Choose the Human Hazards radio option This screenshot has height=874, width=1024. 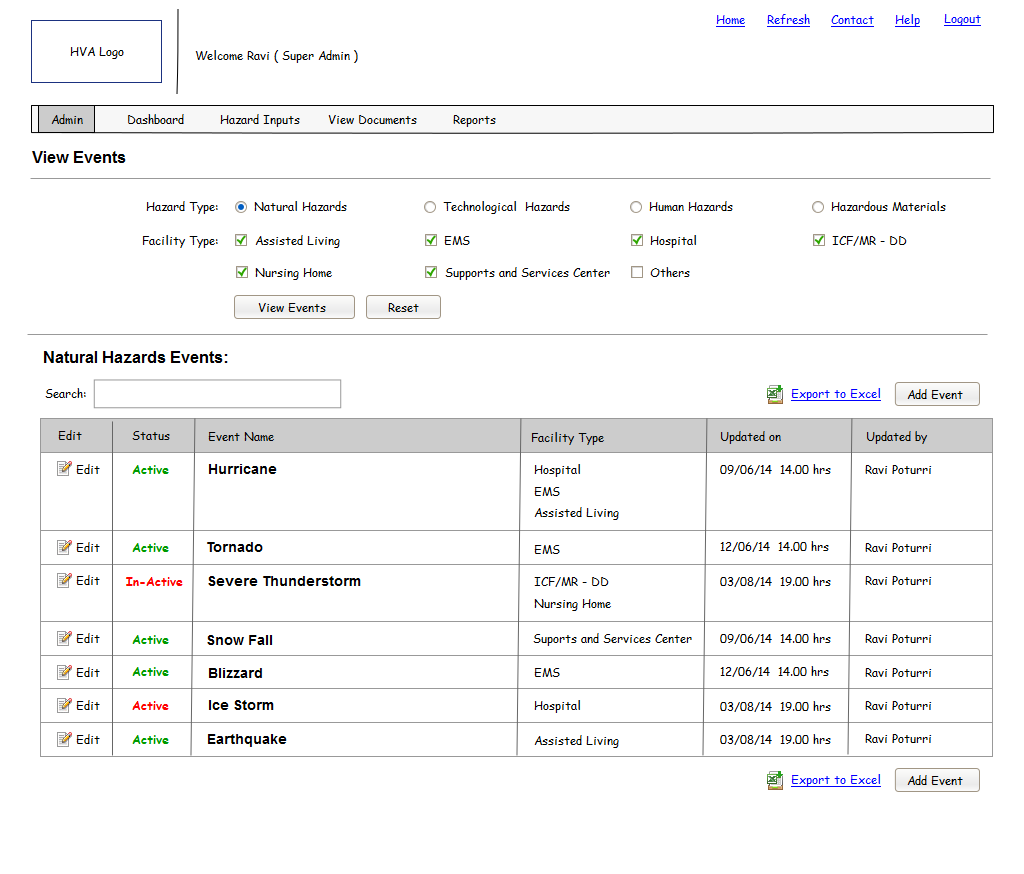click(x=636, y=207)
